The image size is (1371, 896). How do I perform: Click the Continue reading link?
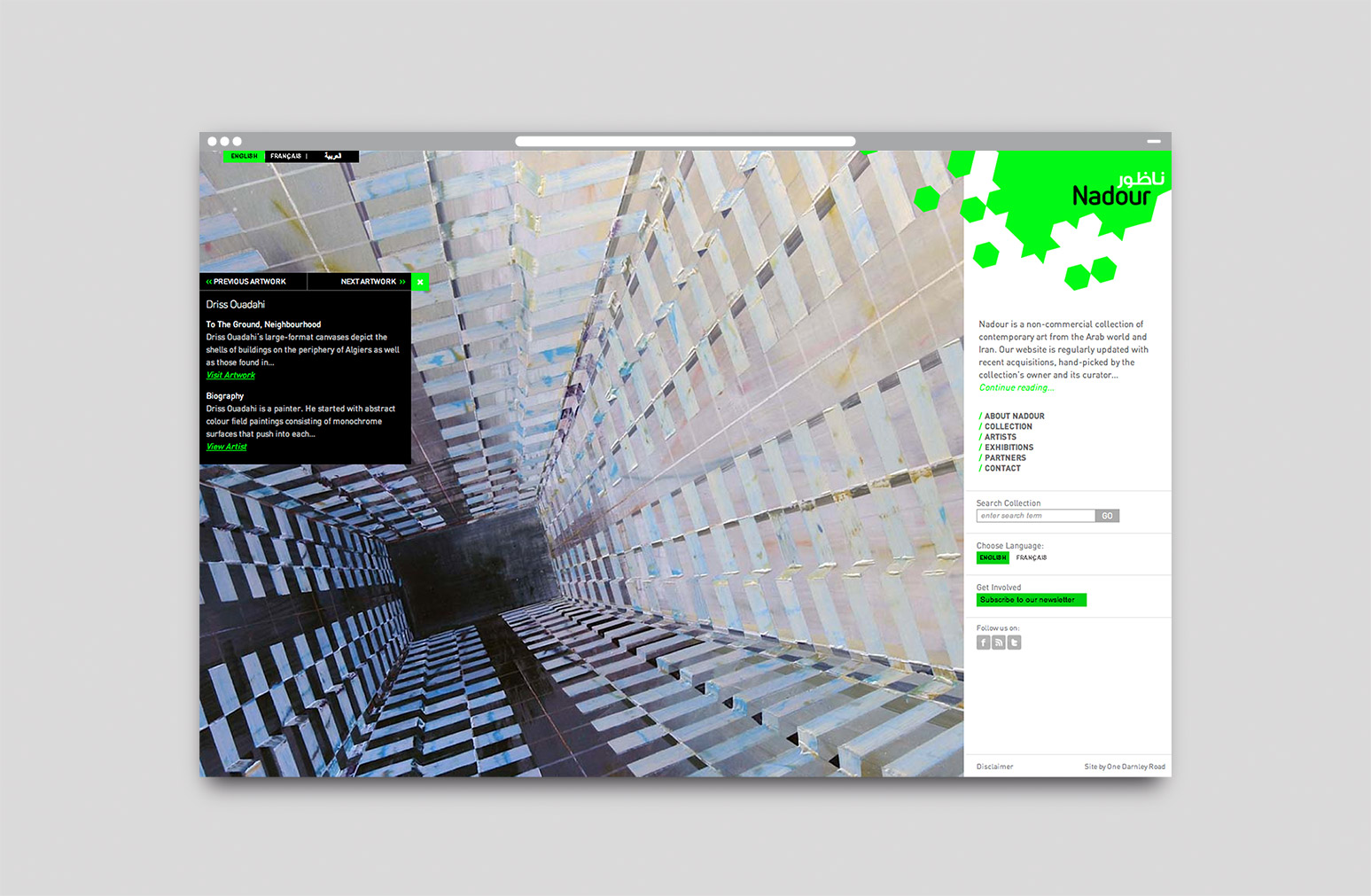pyautogui.click(x=1017, y=388)
